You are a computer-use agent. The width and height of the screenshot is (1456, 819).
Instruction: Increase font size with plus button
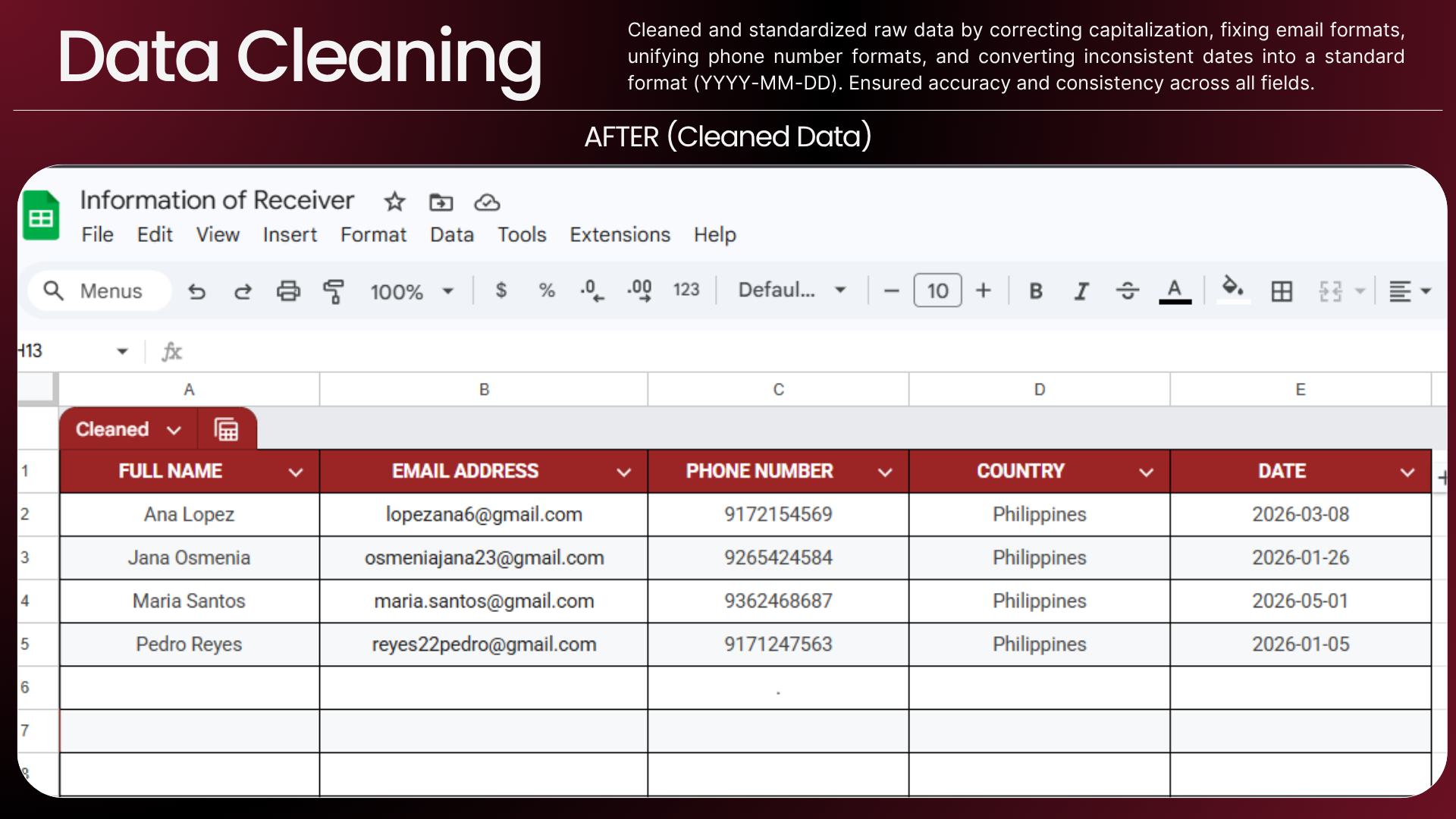click(x=984, y=290)
